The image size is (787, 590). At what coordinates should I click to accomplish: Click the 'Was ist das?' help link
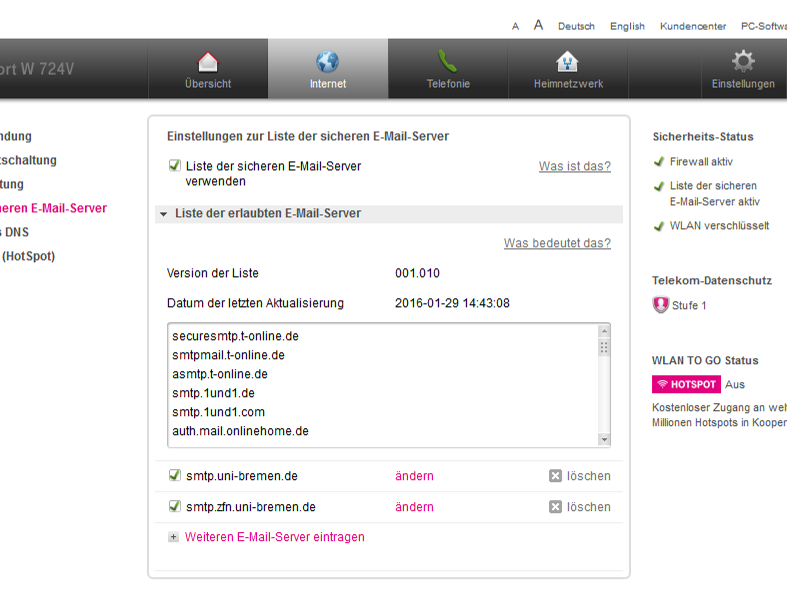(x=574, y=166)
